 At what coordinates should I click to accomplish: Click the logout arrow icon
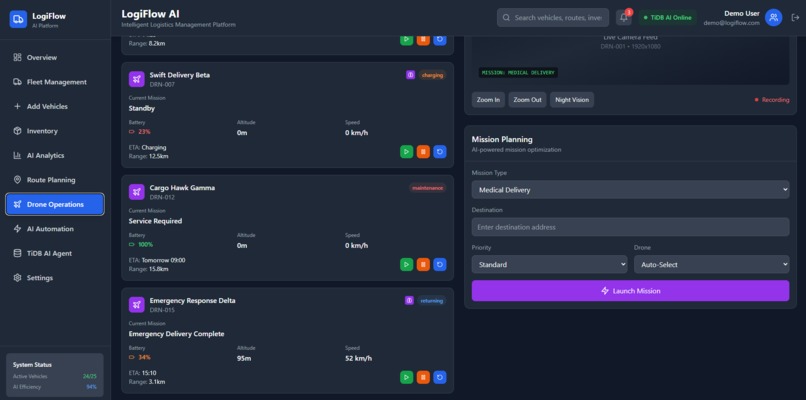795,17
